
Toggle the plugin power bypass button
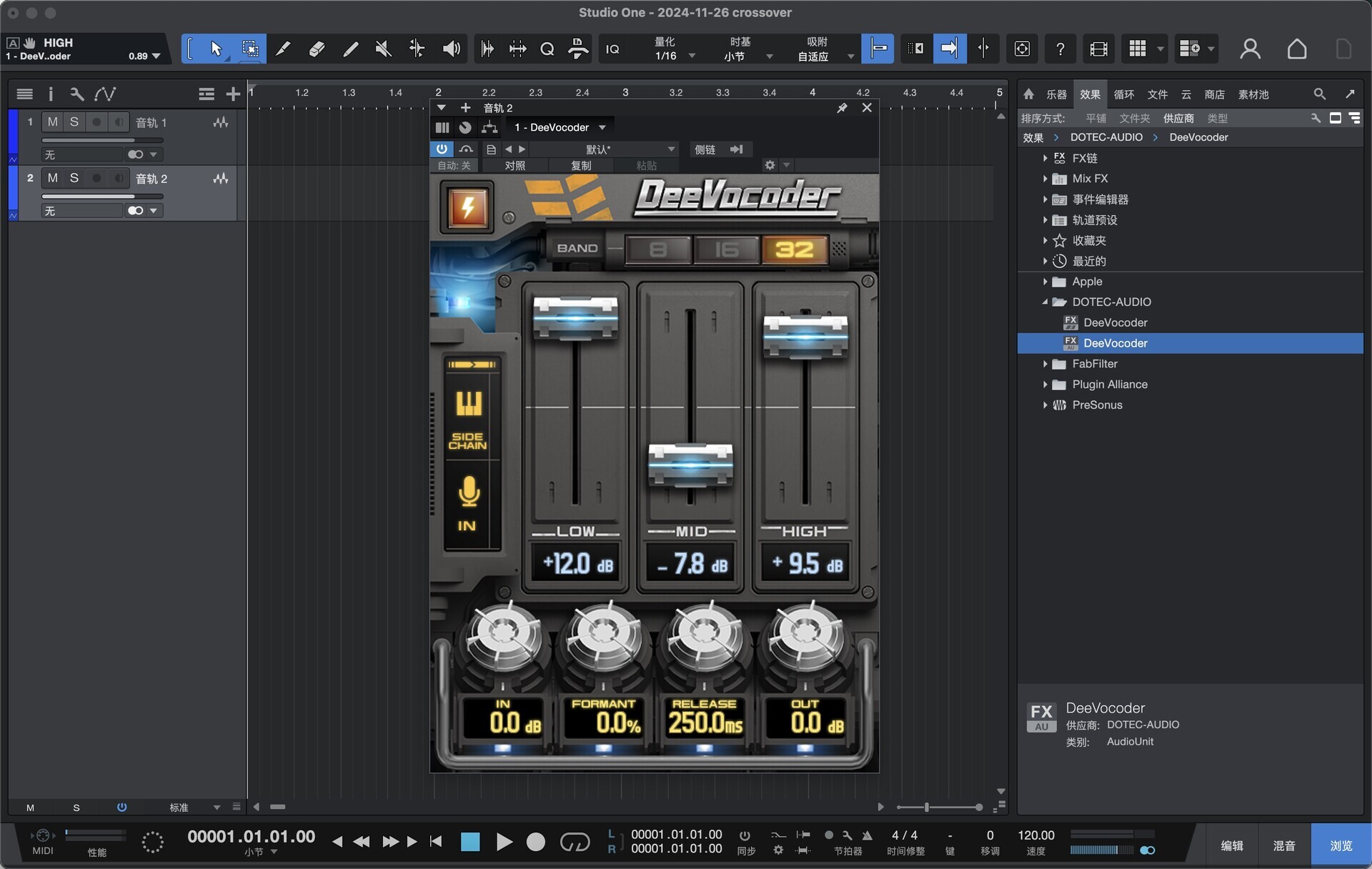coord(442,149)
